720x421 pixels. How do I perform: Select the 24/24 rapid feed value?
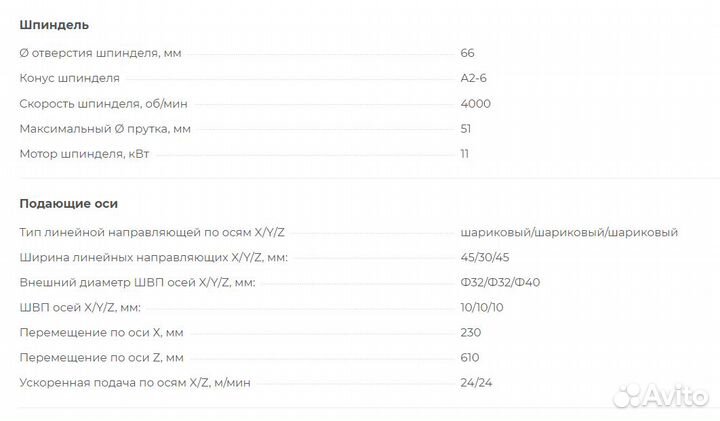tap(475, 382)
